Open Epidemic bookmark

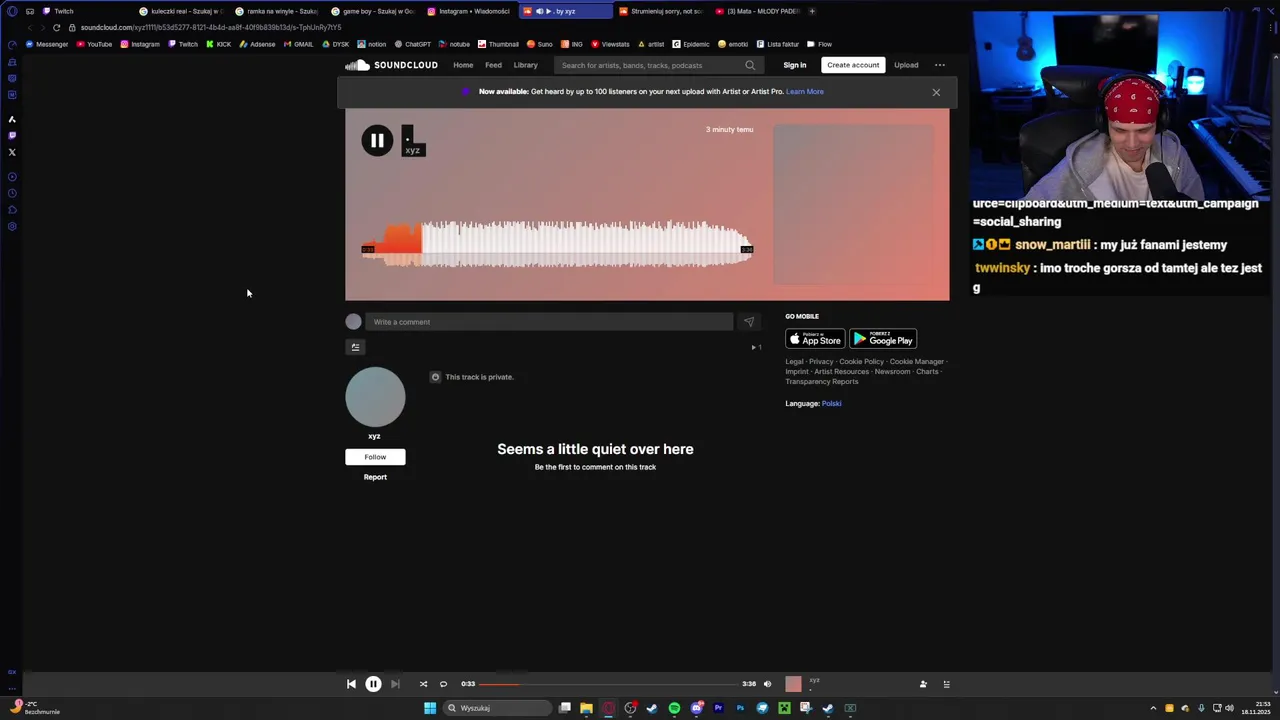tap(691, 44)
